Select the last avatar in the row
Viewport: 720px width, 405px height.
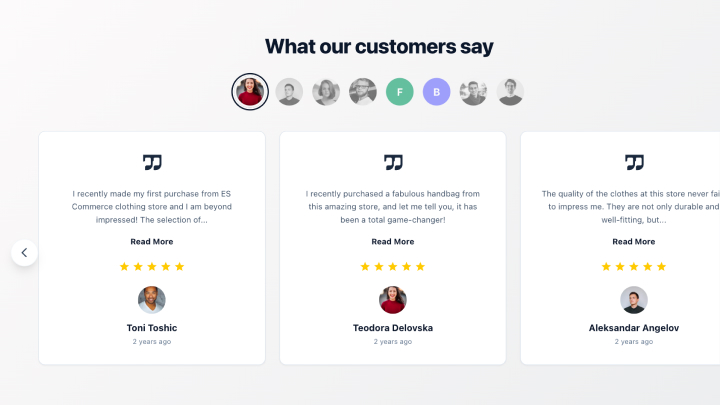point(510,92)
